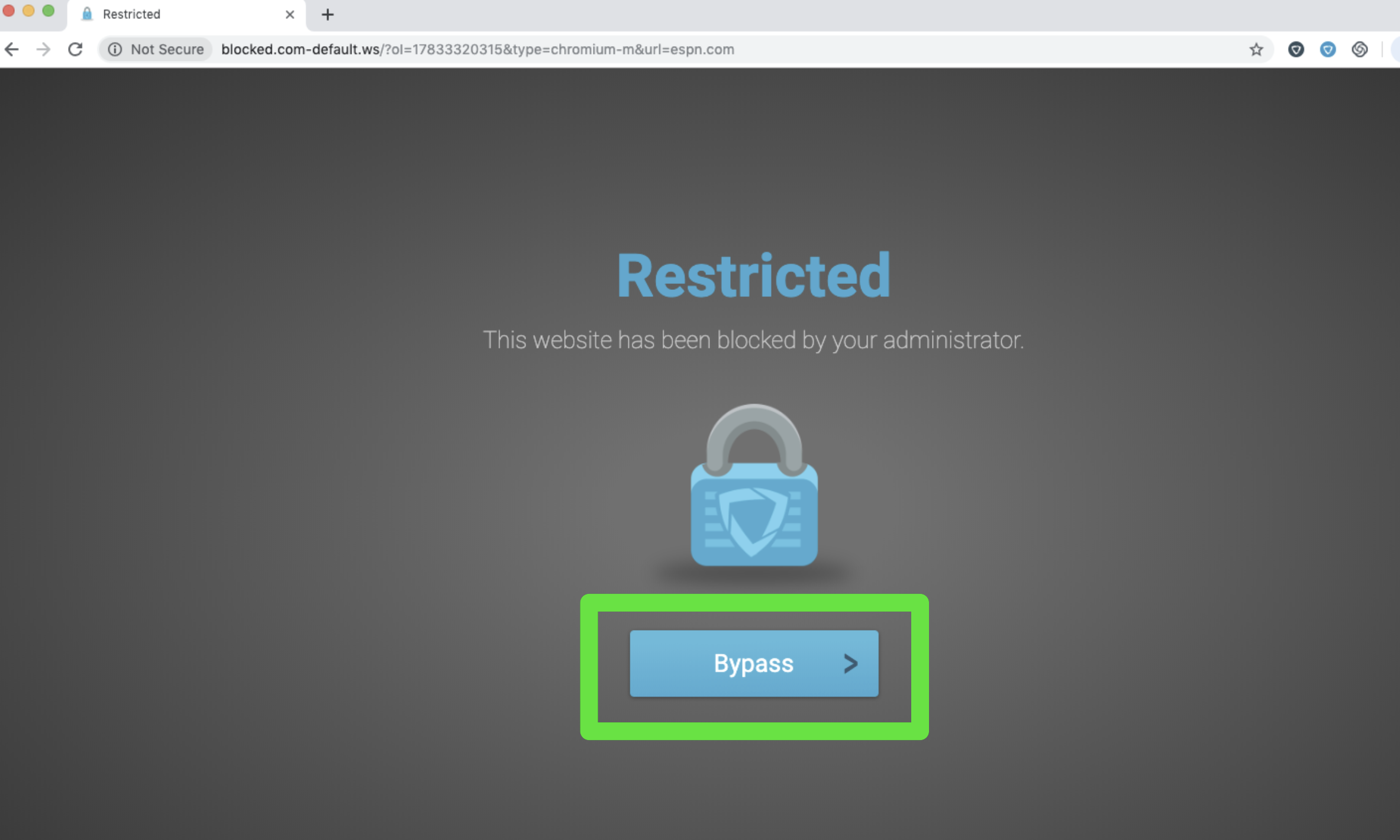
Task: Click the browser forward navigation arrow
Action: (42, 49)
